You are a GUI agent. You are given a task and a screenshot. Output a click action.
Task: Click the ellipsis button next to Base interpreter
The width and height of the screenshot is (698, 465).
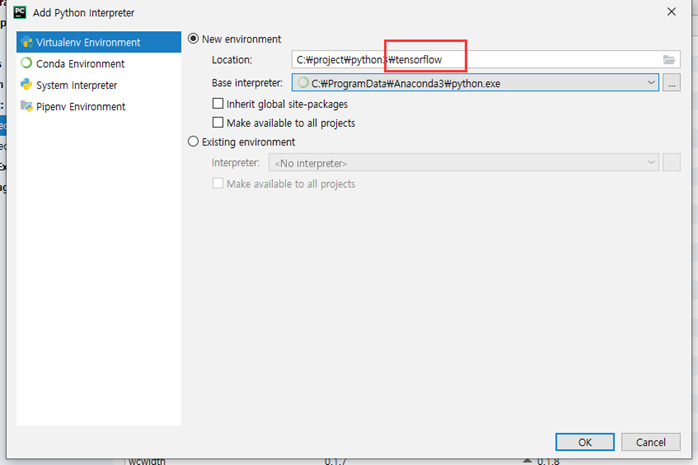click(671, 83)
